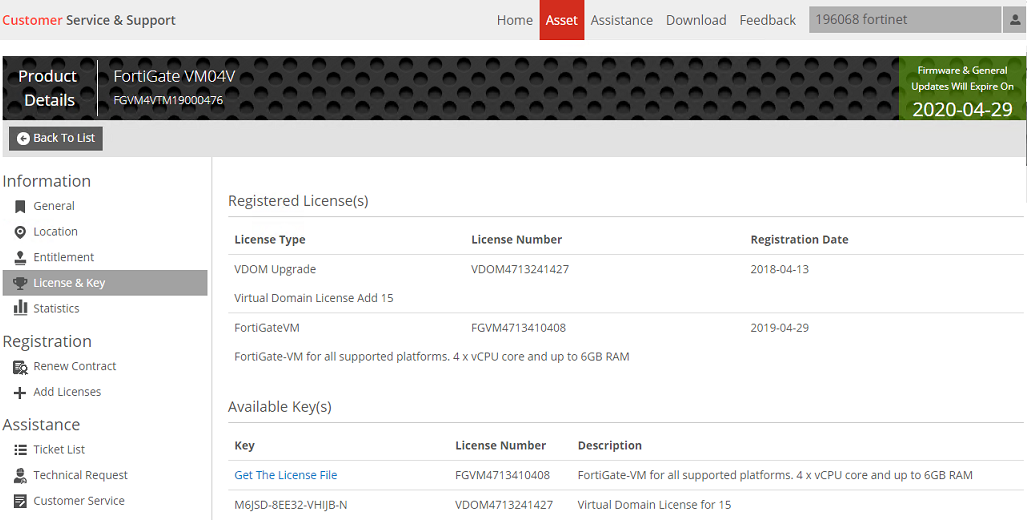Click the Technical Request icon
The width and height of the screenshot is (1027, 520).
point(20,476)
